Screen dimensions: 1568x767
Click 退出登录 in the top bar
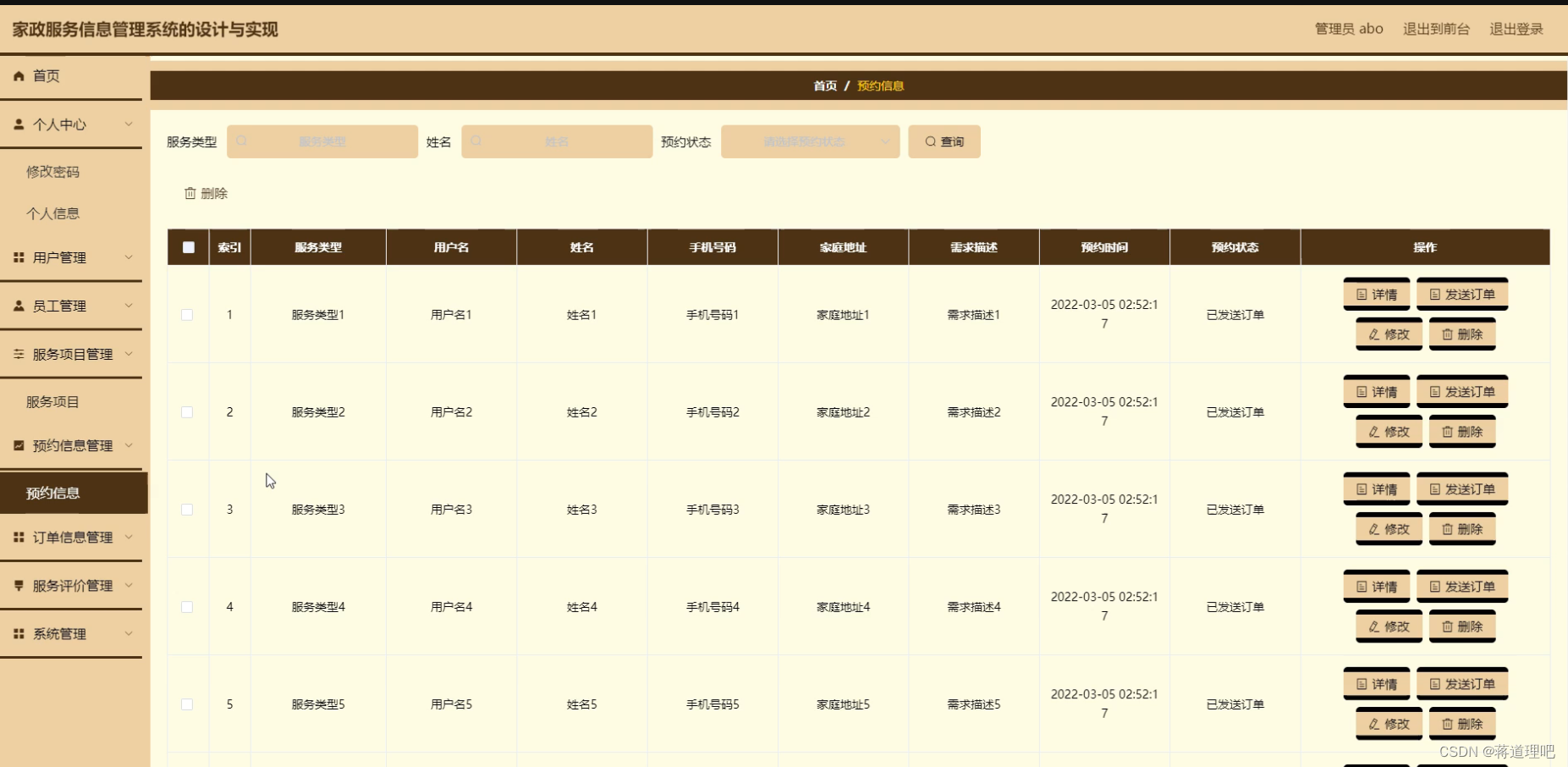(x=1516, y=28)
